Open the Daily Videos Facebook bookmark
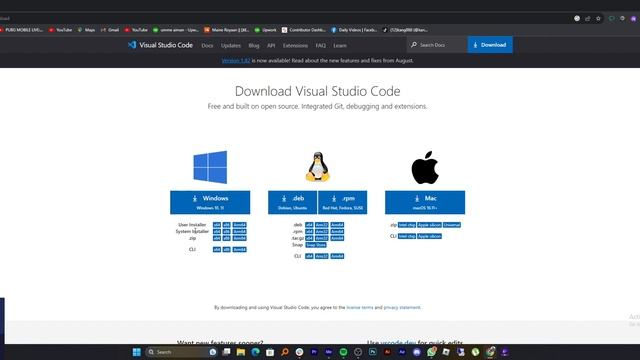The image size is (640, 360). click(354, 30)
